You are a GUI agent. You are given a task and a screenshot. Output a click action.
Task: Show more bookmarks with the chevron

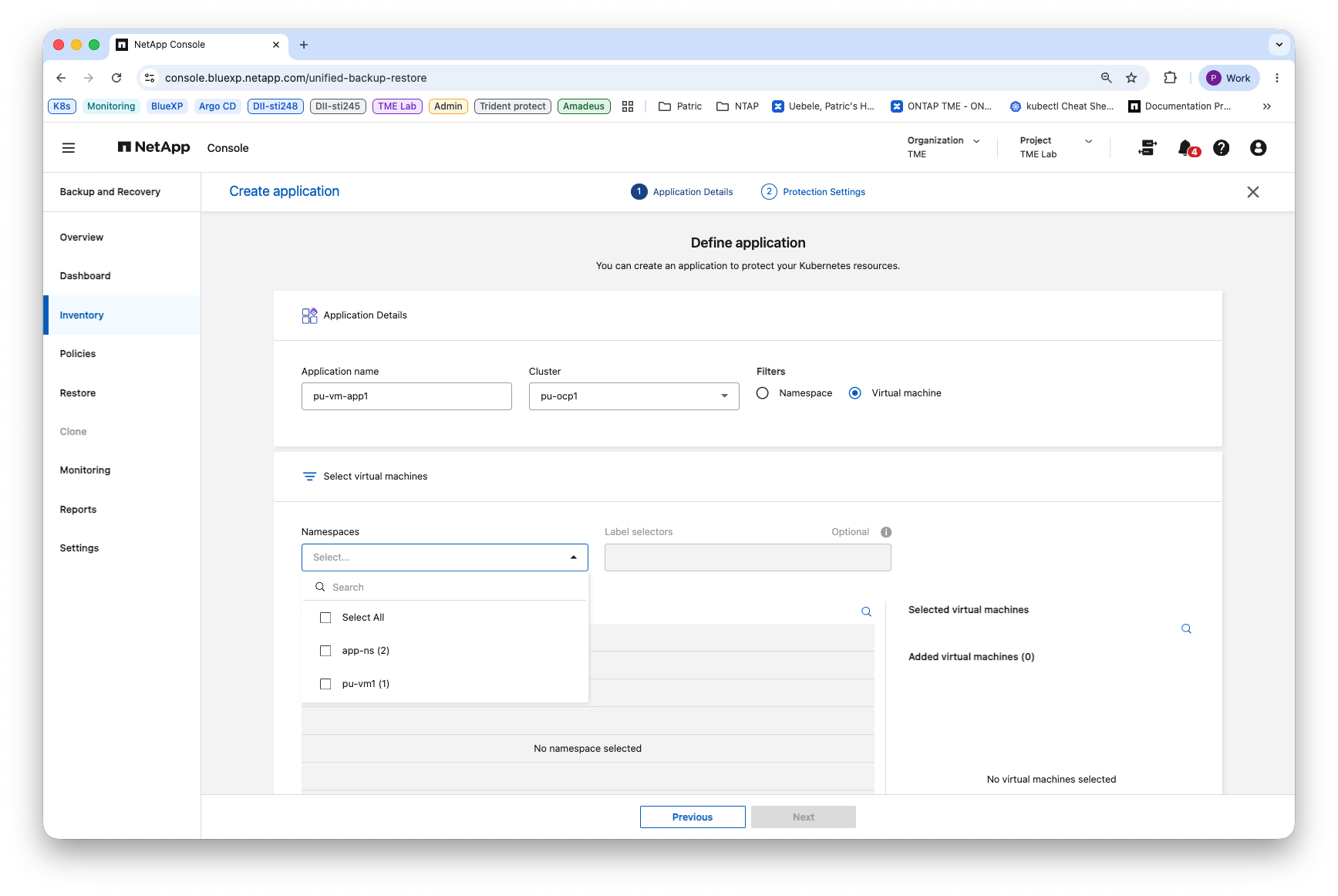pyautogui.click(x=1266, y=106)
